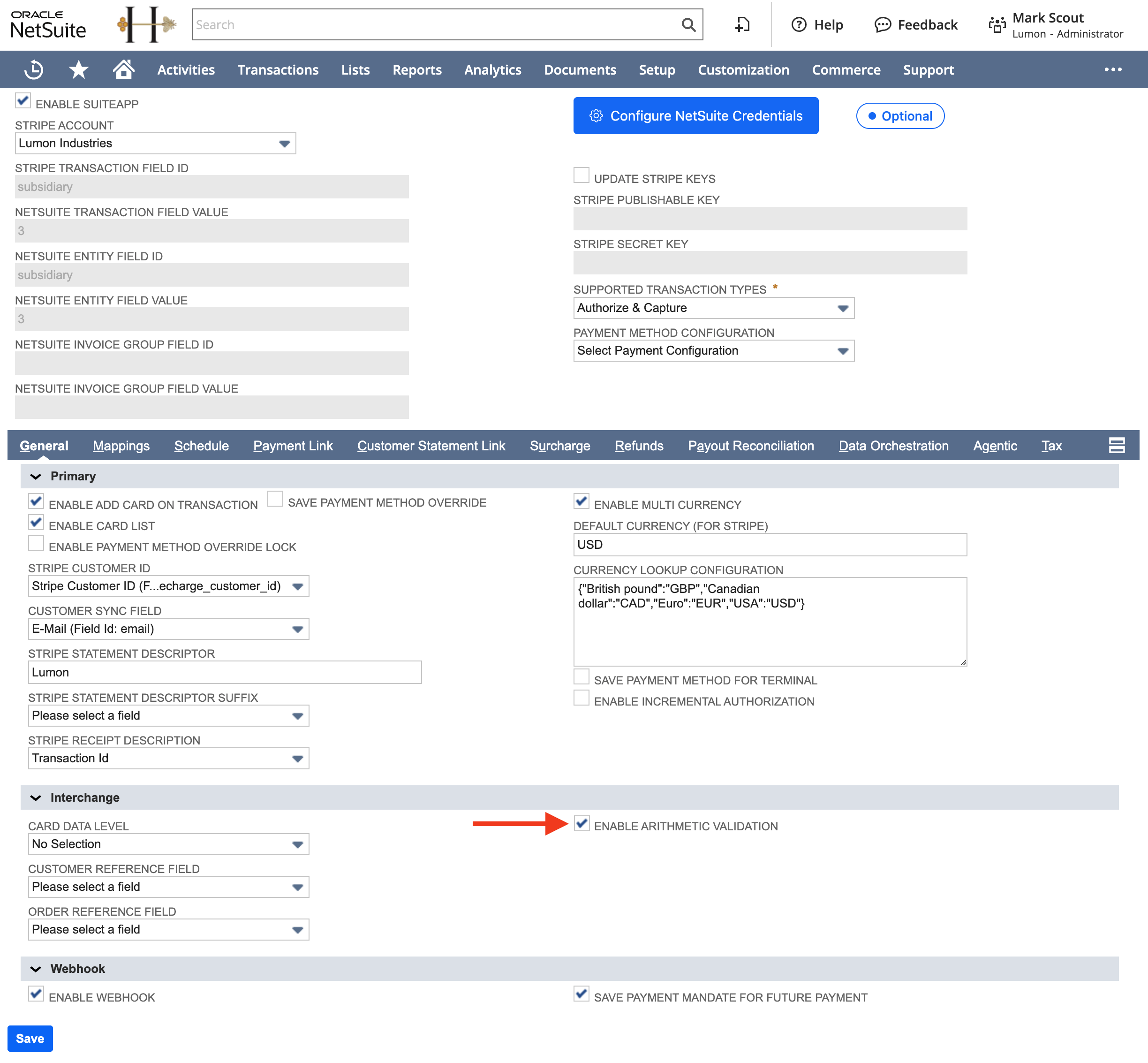Click the Oracle NetSuite logo

tap(48, 25)
